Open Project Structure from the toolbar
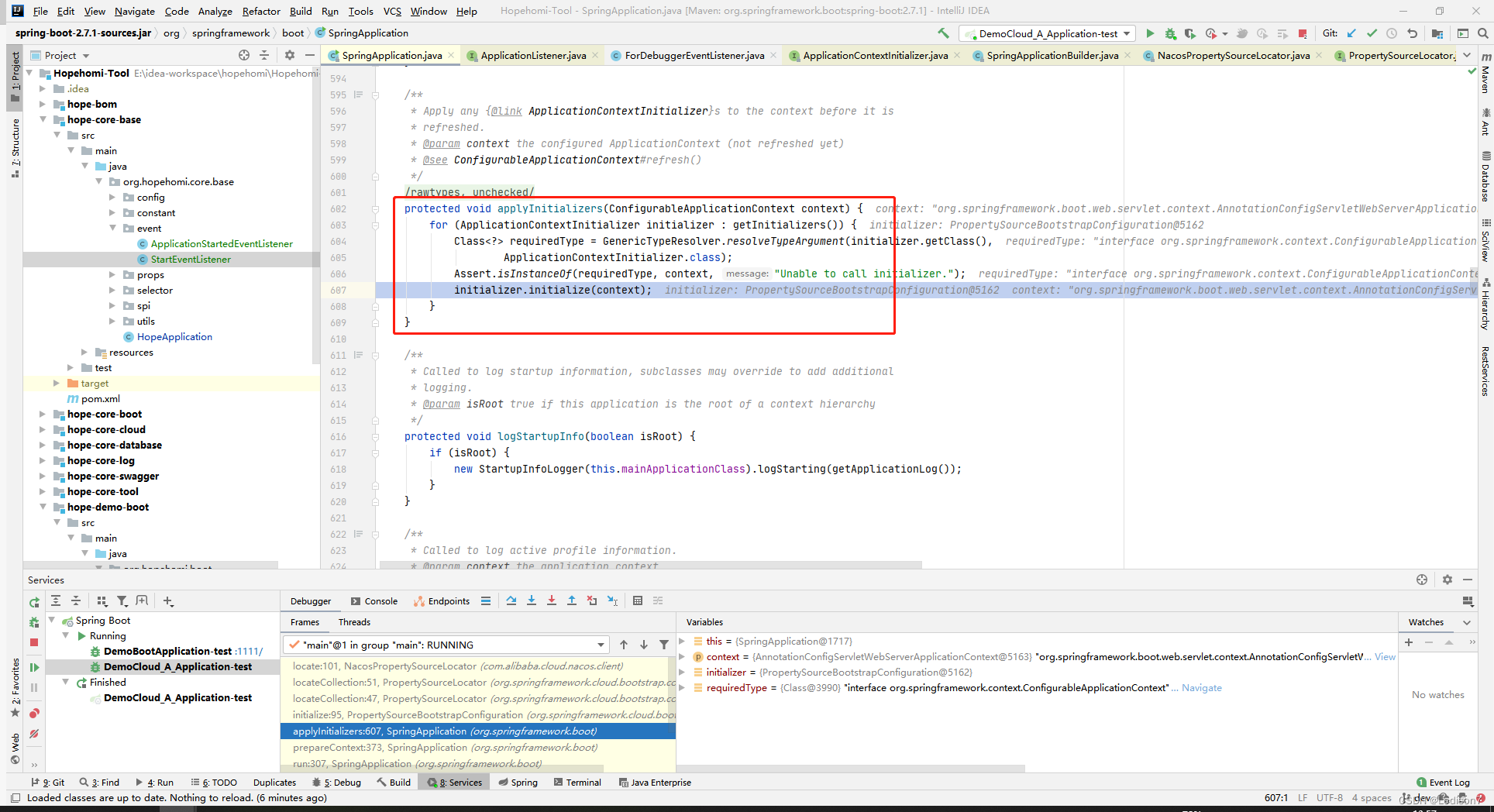 point(1437,33)
